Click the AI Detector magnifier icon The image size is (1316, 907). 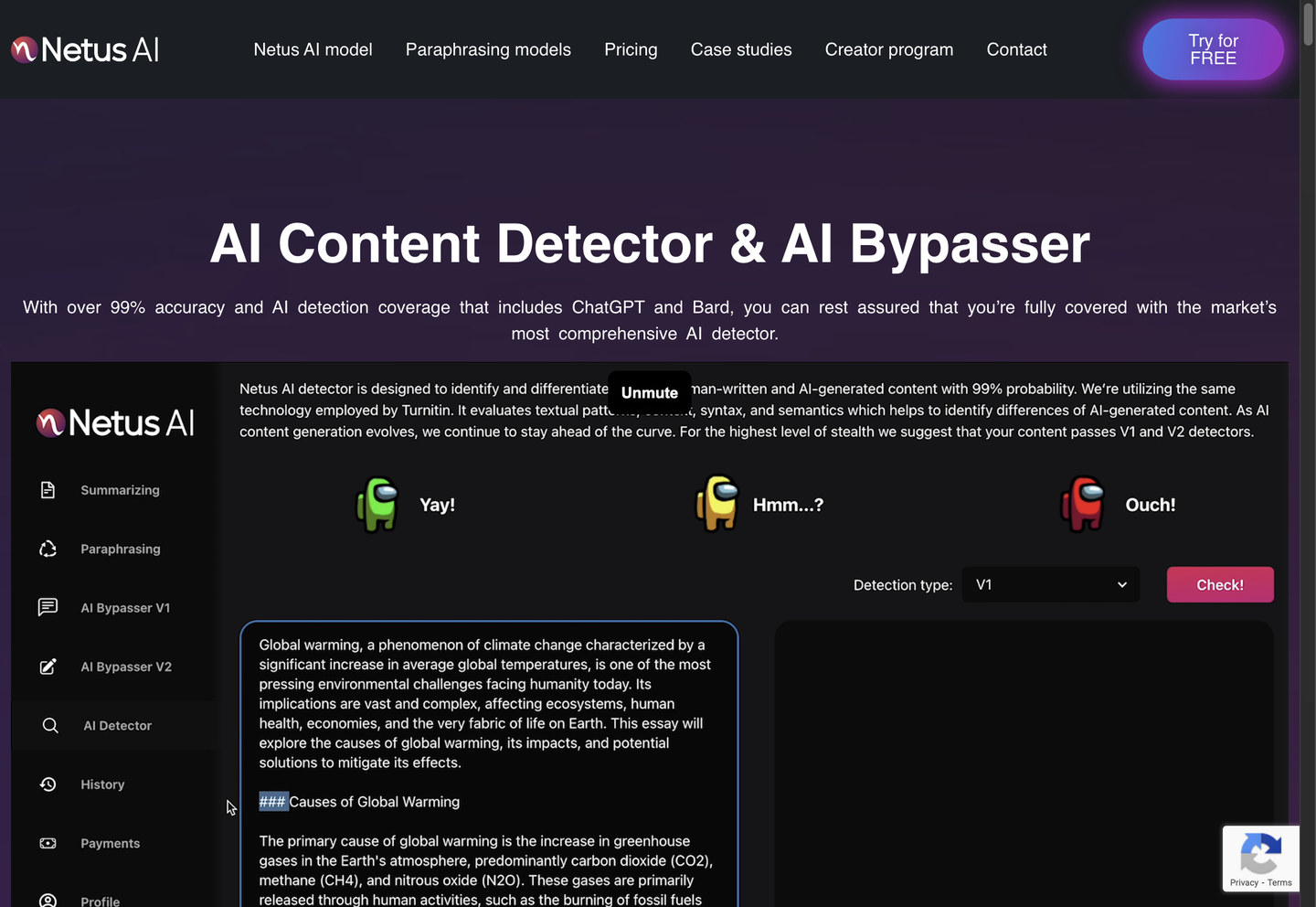pyautogui.click(x=50, y=725)
